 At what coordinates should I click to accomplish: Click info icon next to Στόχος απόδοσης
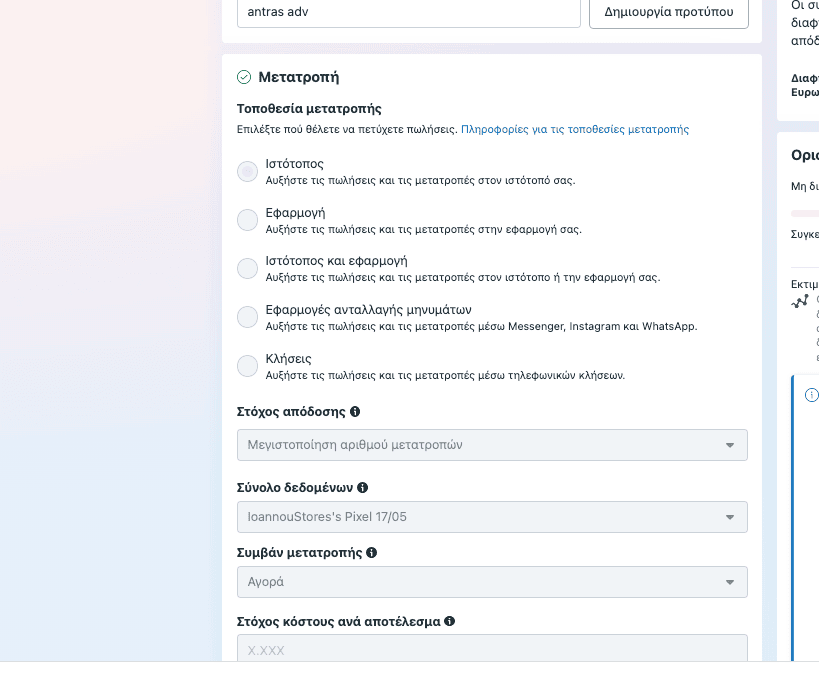coord(355,412)
